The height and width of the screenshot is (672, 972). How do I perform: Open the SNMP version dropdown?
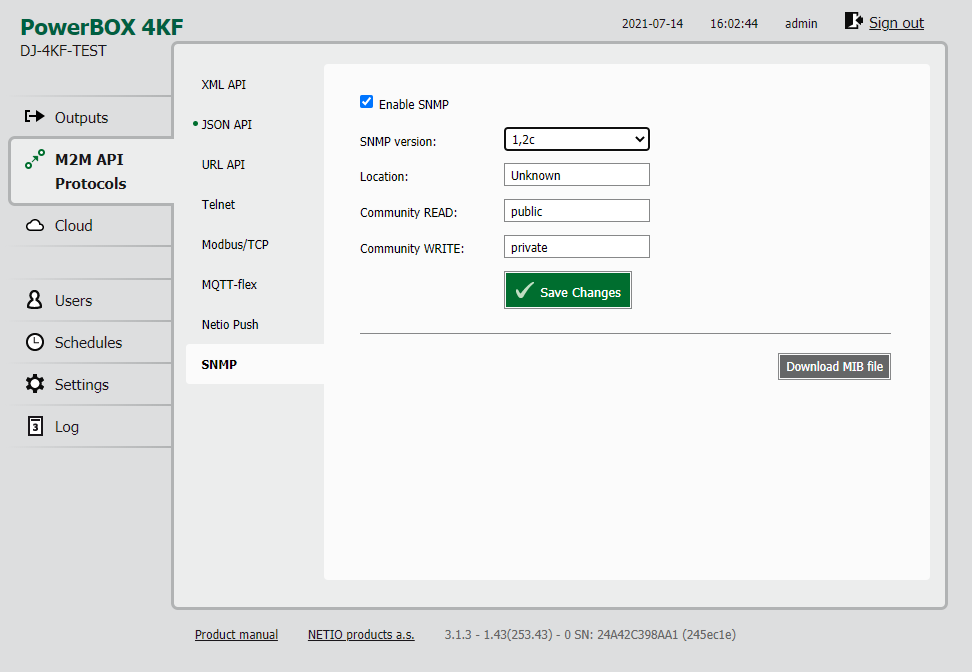577,140
